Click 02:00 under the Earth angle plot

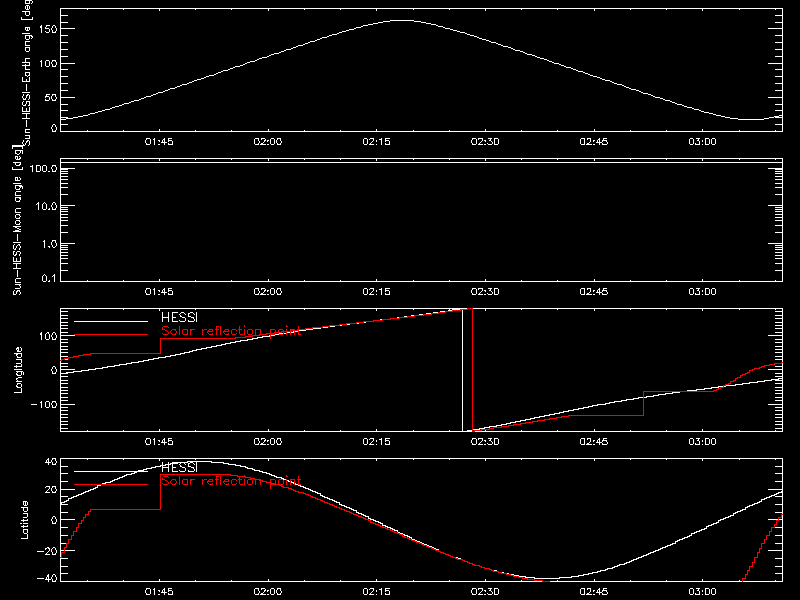tap(268, 141)
